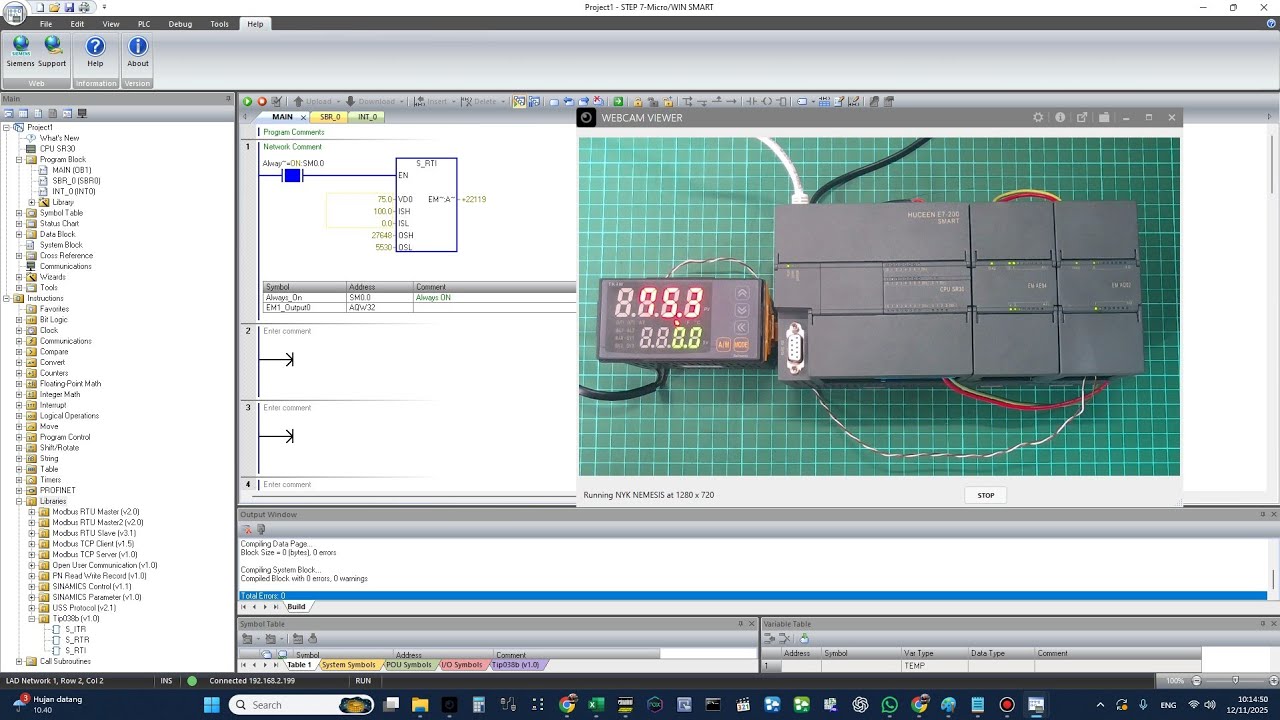This screenshot has width=1280, height=720.
Task: Expand the Wizards tree node
Action: tap(19, 277)
